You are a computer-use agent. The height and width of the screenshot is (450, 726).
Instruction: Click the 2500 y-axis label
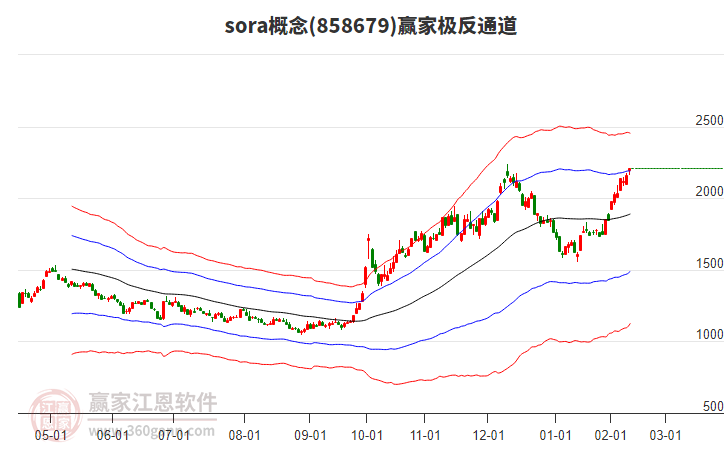point(709,120)
